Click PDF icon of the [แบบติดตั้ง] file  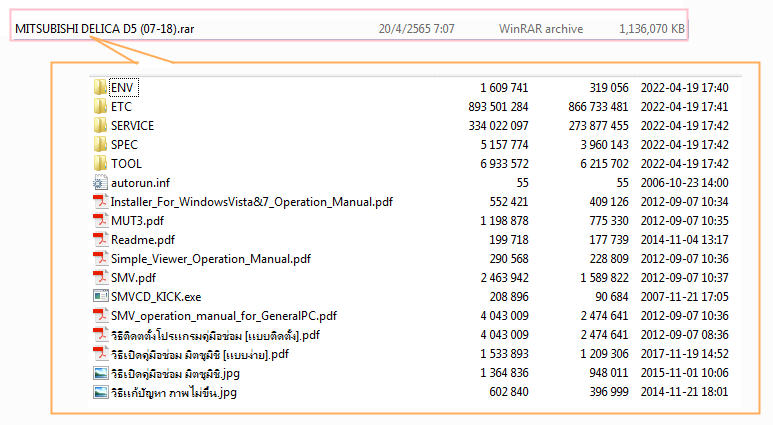point(100,335)
